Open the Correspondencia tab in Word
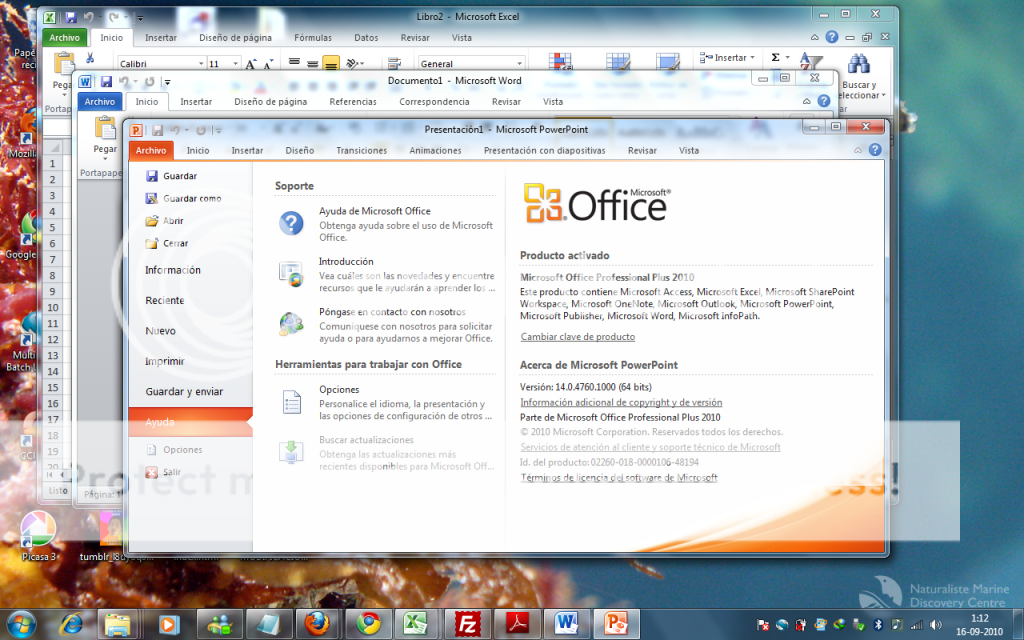Viewport: 1024px width, 640px height. coord(434,101)
